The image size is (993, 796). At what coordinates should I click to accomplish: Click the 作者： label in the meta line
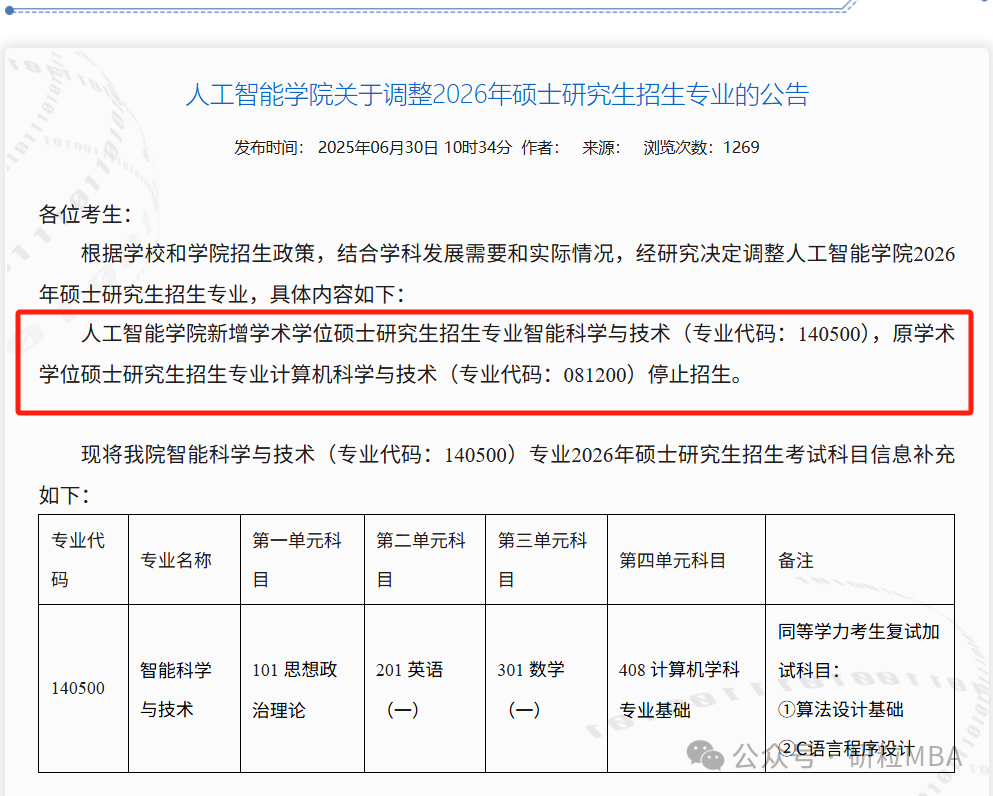click(x=540, y=148)
